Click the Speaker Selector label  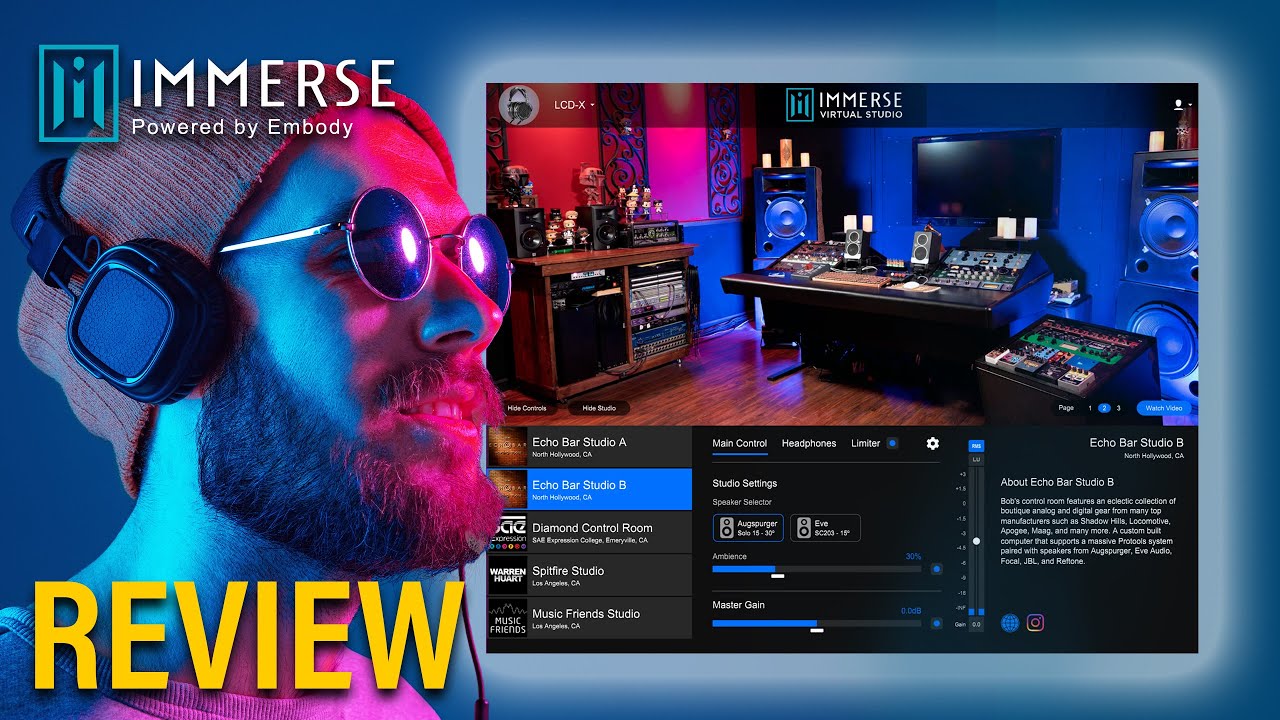tap(741, 502)
